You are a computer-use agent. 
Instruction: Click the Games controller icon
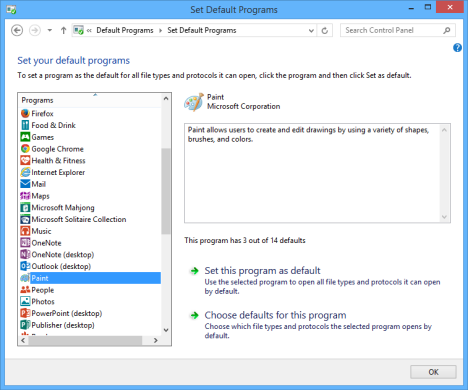pos(25,137)
